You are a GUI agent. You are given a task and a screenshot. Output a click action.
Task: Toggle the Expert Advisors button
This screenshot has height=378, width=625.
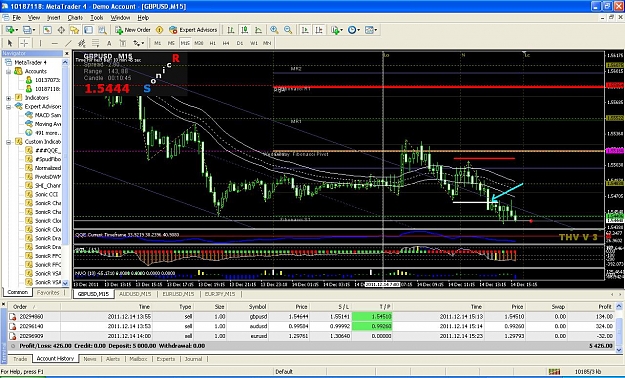tap(193, 30)
